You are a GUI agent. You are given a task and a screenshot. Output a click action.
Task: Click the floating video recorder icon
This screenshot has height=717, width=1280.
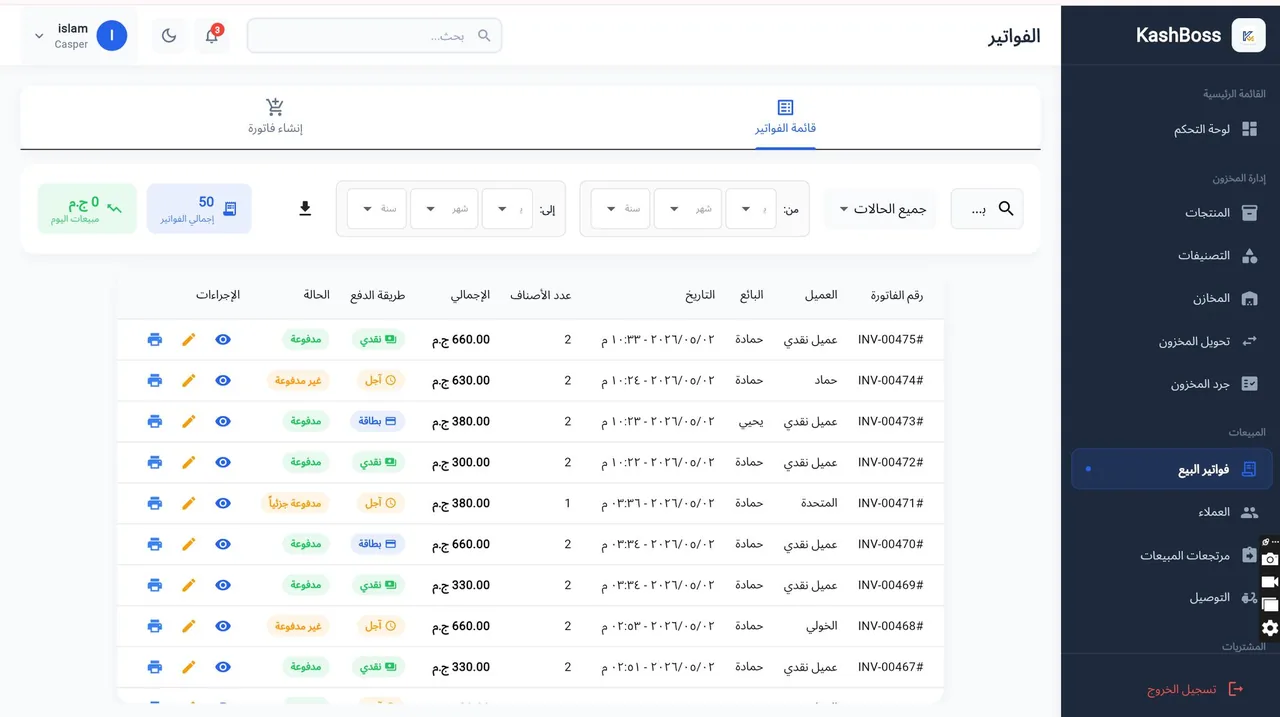(1270, 582)
